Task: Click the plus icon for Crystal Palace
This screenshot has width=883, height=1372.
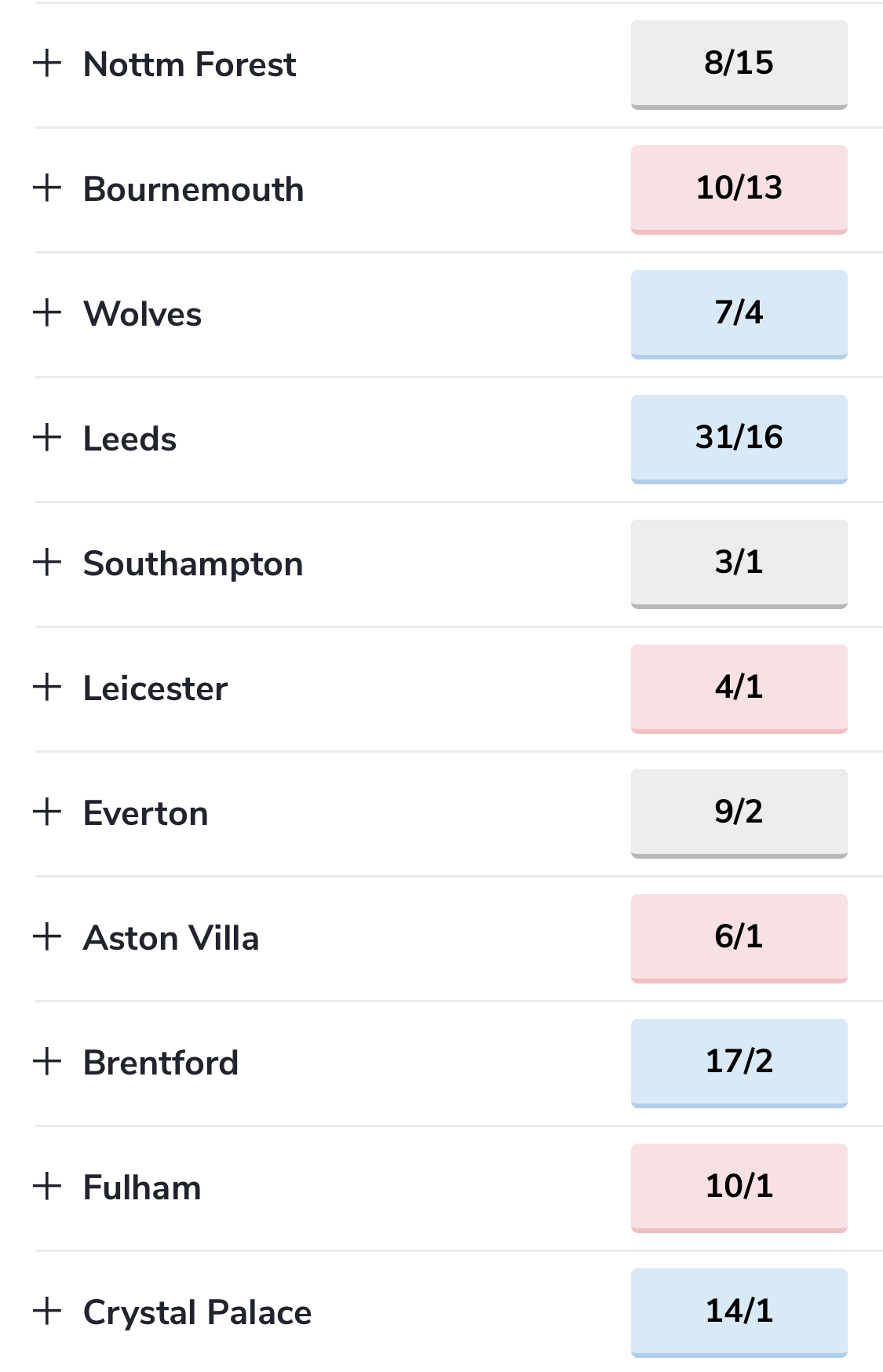Action: click(x=47, y=1312)
